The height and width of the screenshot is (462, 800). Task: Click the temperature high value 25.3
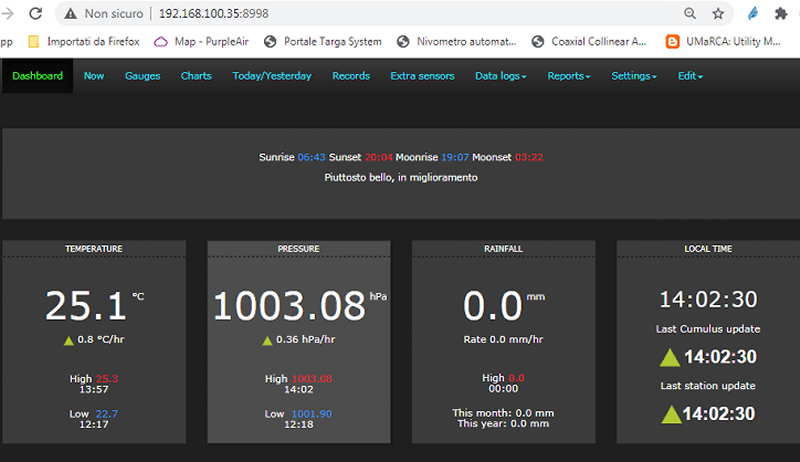(x=107, y=379)
